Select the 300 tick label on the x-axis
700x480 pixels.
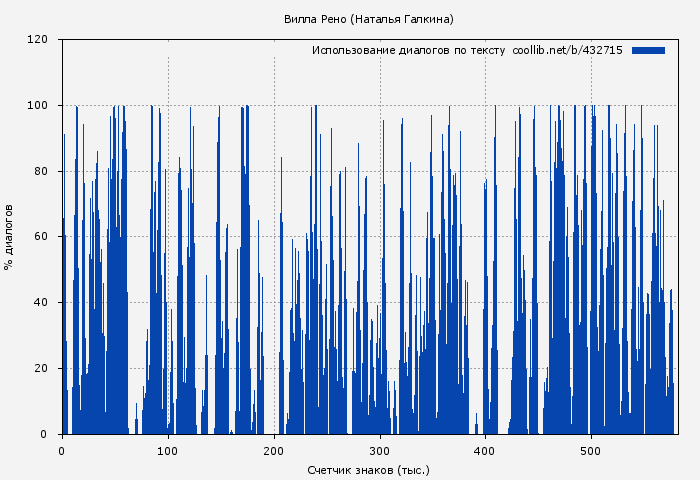tap(380, 450)
